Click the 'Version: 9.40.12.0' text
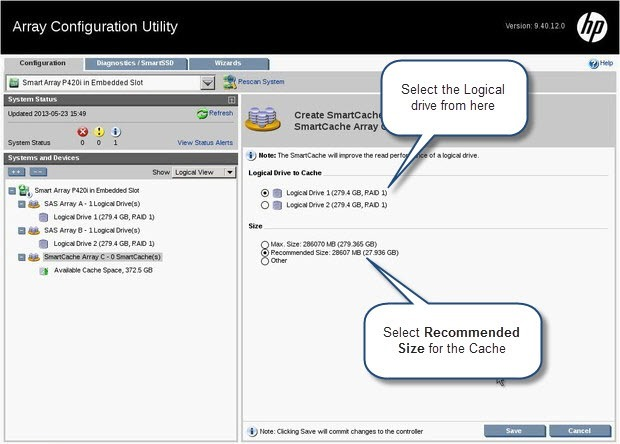 coord(535,26)
